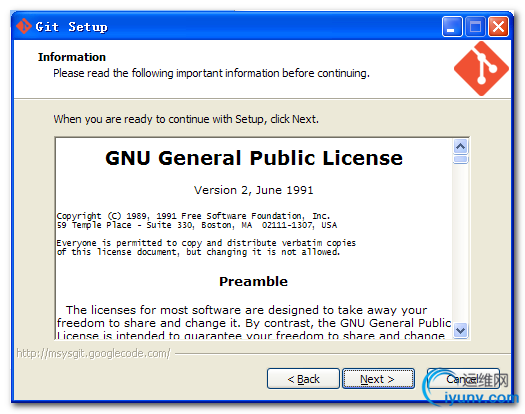Maximize the Git Setup window
The height and width of the screenshot is (414, 525).
click(x=475, y=26)
